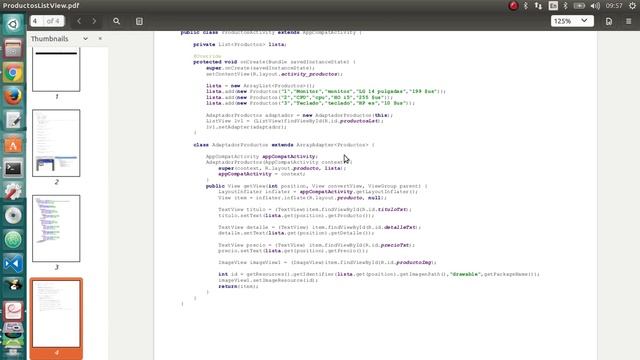The height and width of the screenshot is (360, 640).
Task: Open the green round app icon
Action: (13, 240)
